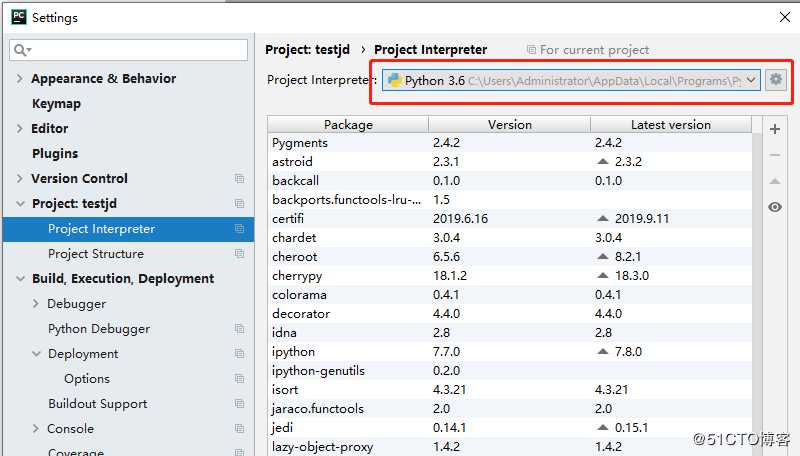Collapse the Project: testjd section
The image size is (800, 456).
pyautogui.click(x=20, y=204)
